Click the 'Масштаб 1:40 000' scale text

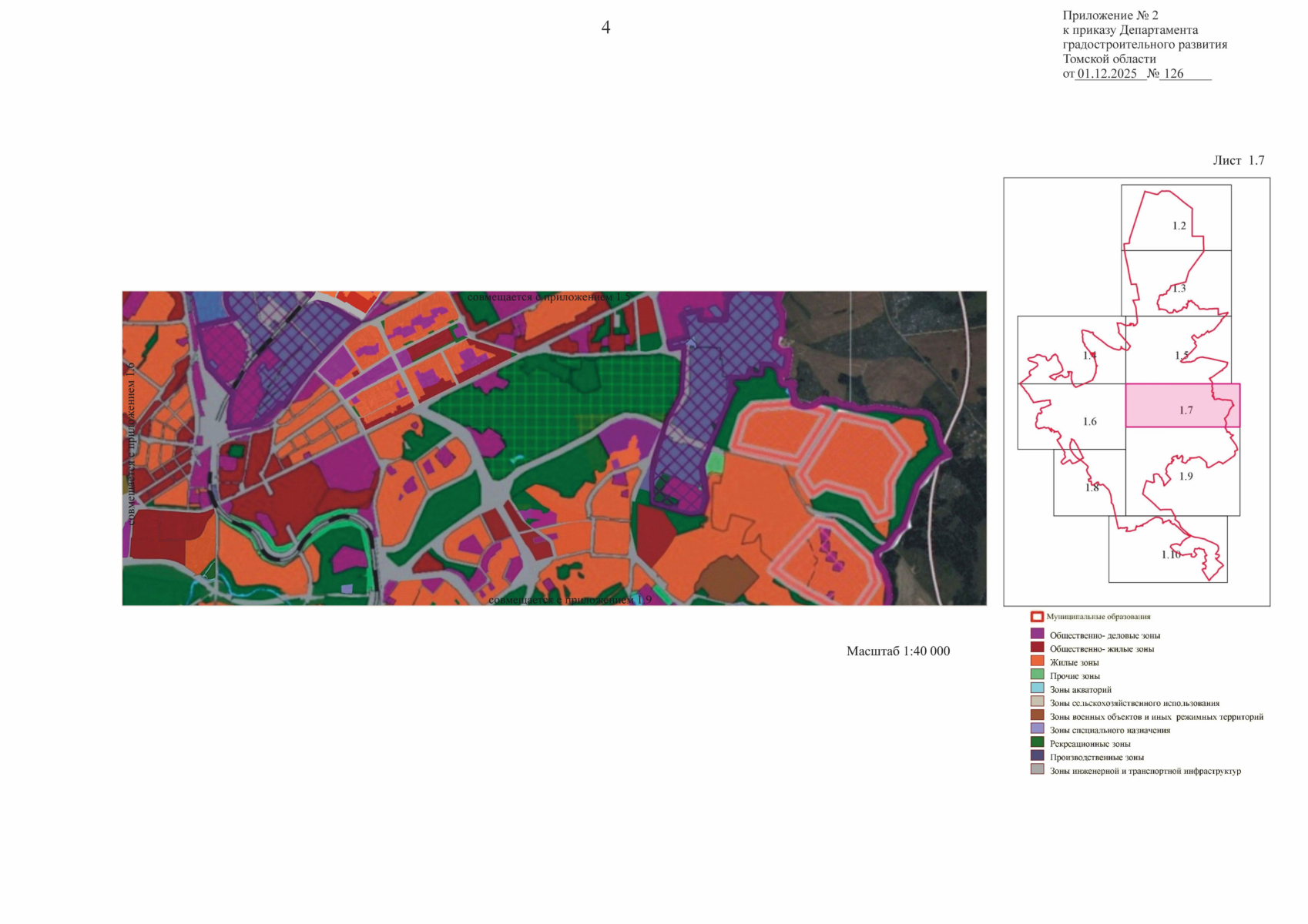[897, 651]
